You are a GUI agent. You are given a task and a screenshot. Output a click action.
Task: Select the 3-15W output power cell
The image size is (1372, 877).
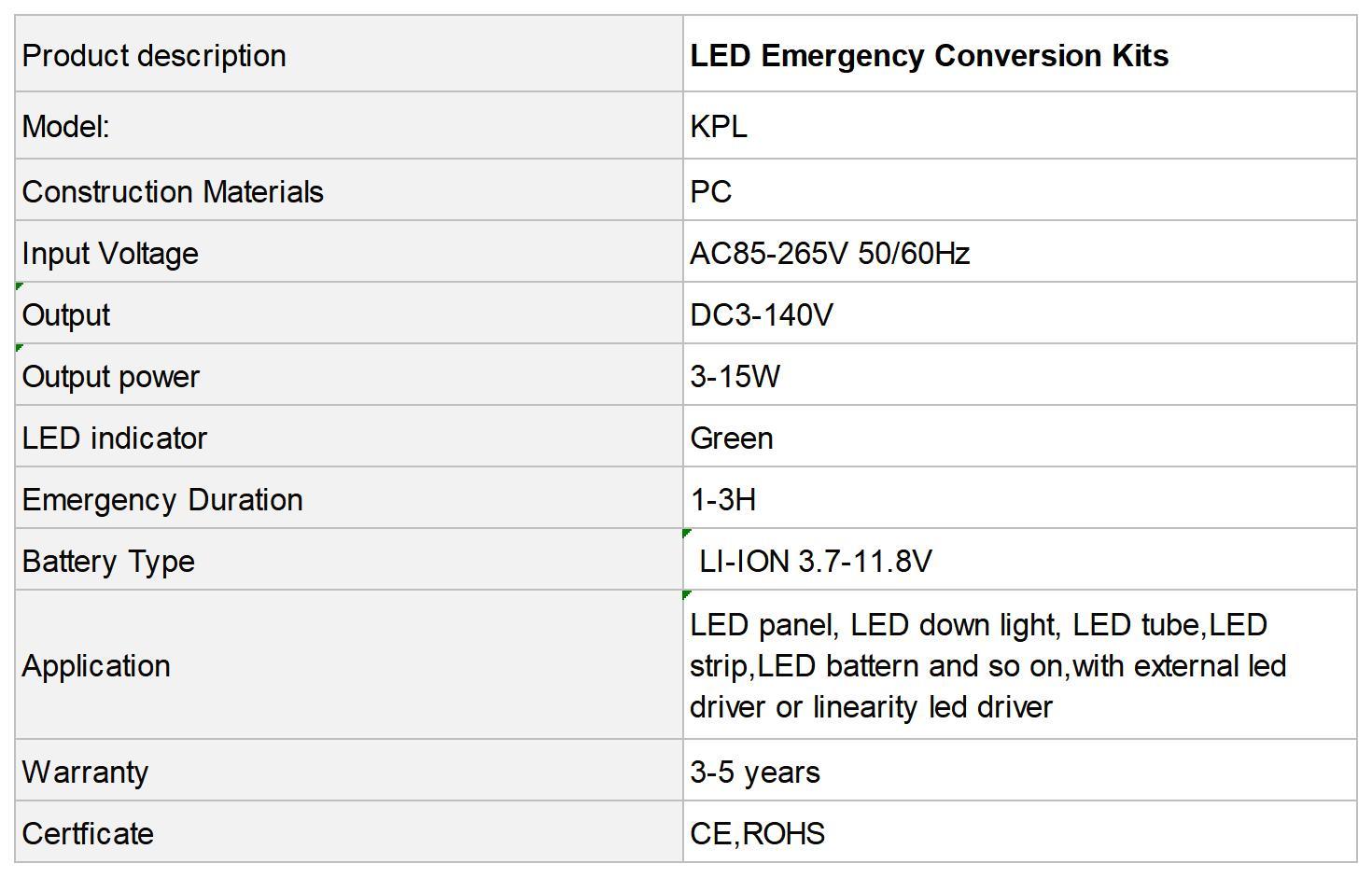(x=1019, y=375)
